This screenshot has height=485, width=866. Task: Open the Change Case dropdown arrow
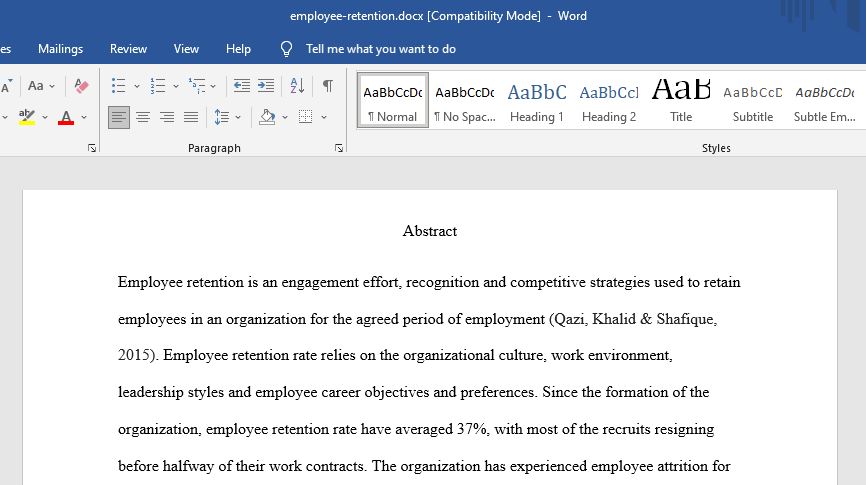click(x=52, y=86)
